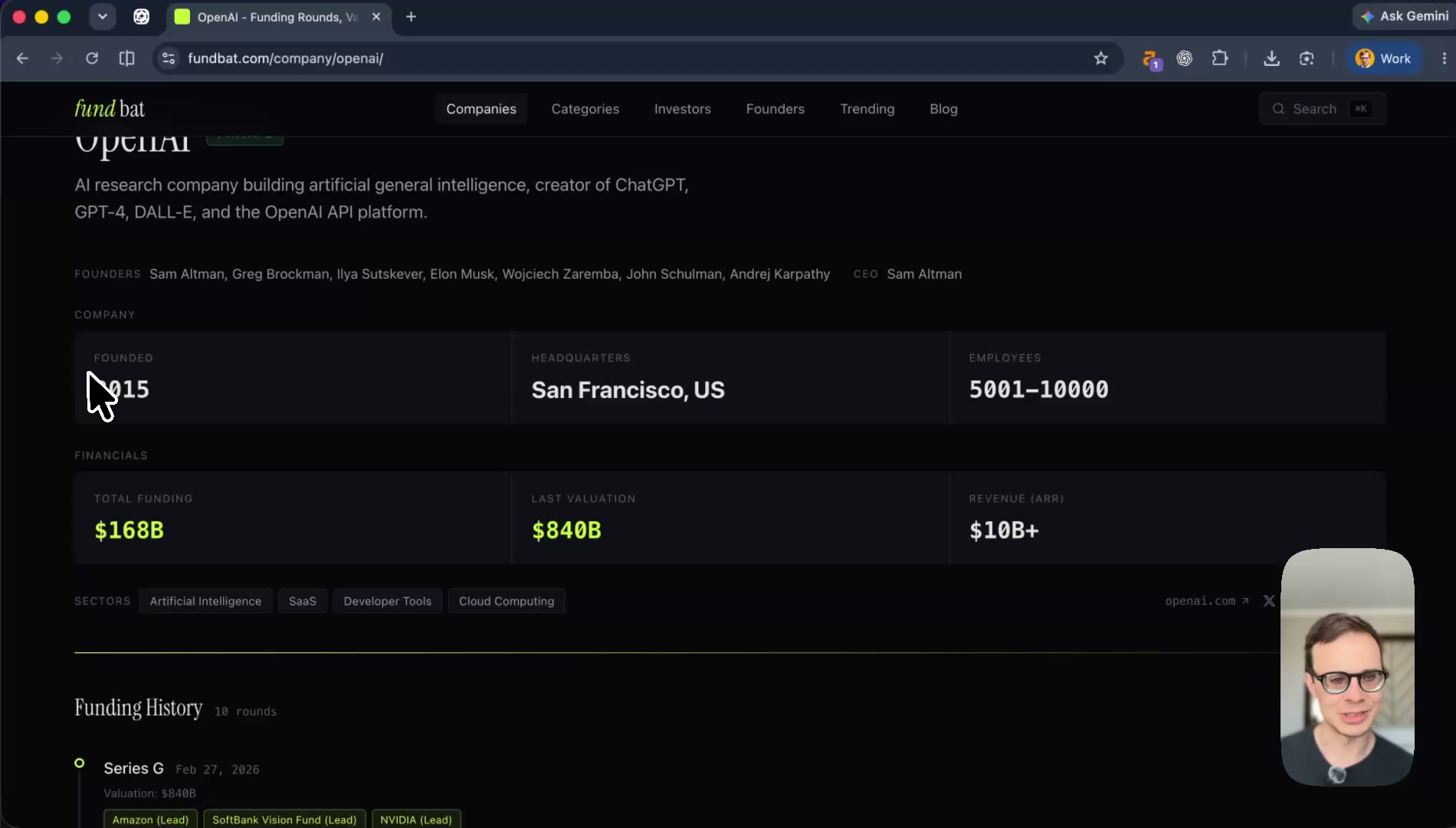This screenshot has width=1456, height=828.
Task: Click the Series G timeline dot
Action: (80, 763)
